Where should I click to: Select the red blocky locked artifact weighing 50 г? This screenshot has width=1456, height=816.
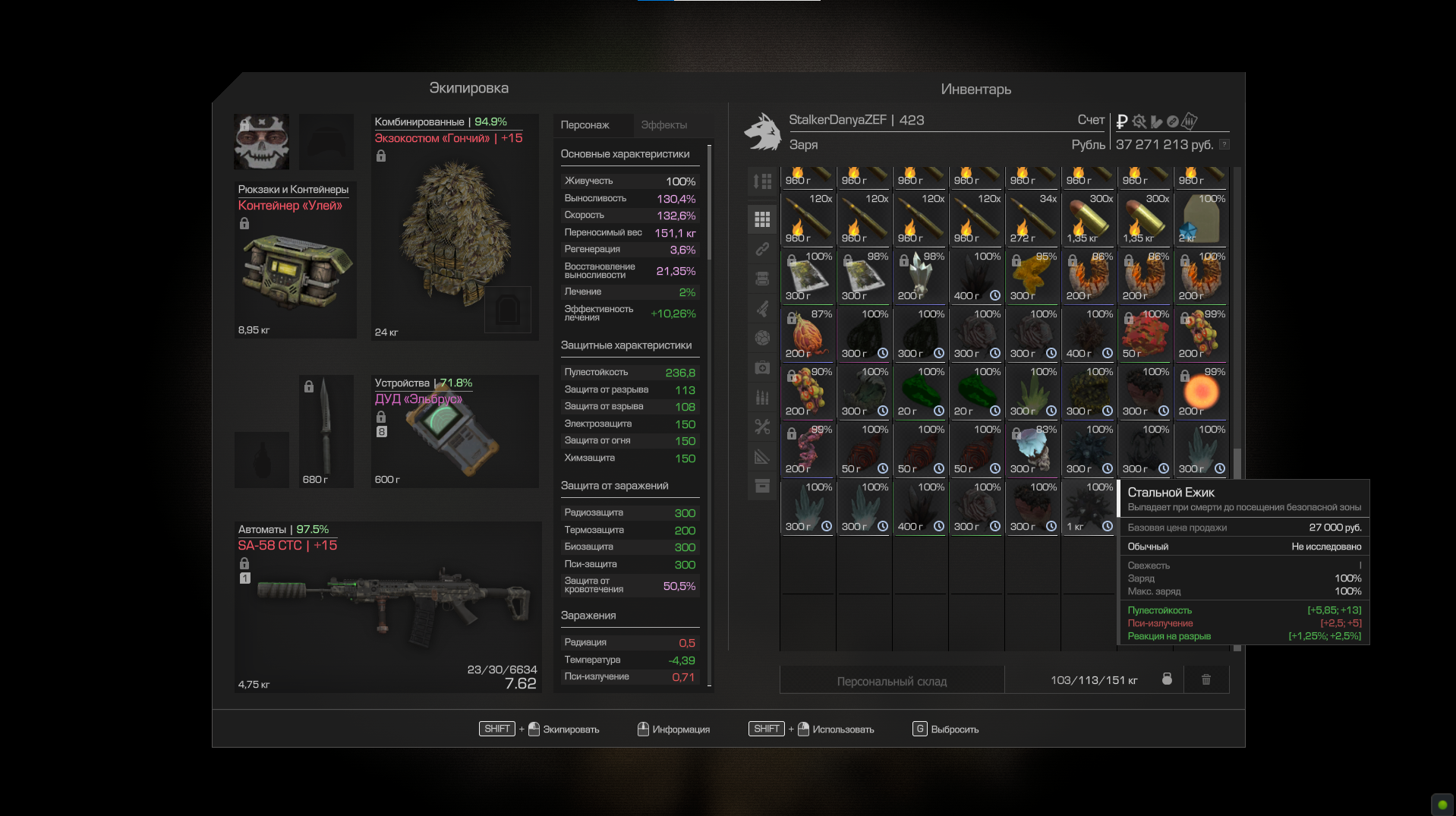[1145, 334]
